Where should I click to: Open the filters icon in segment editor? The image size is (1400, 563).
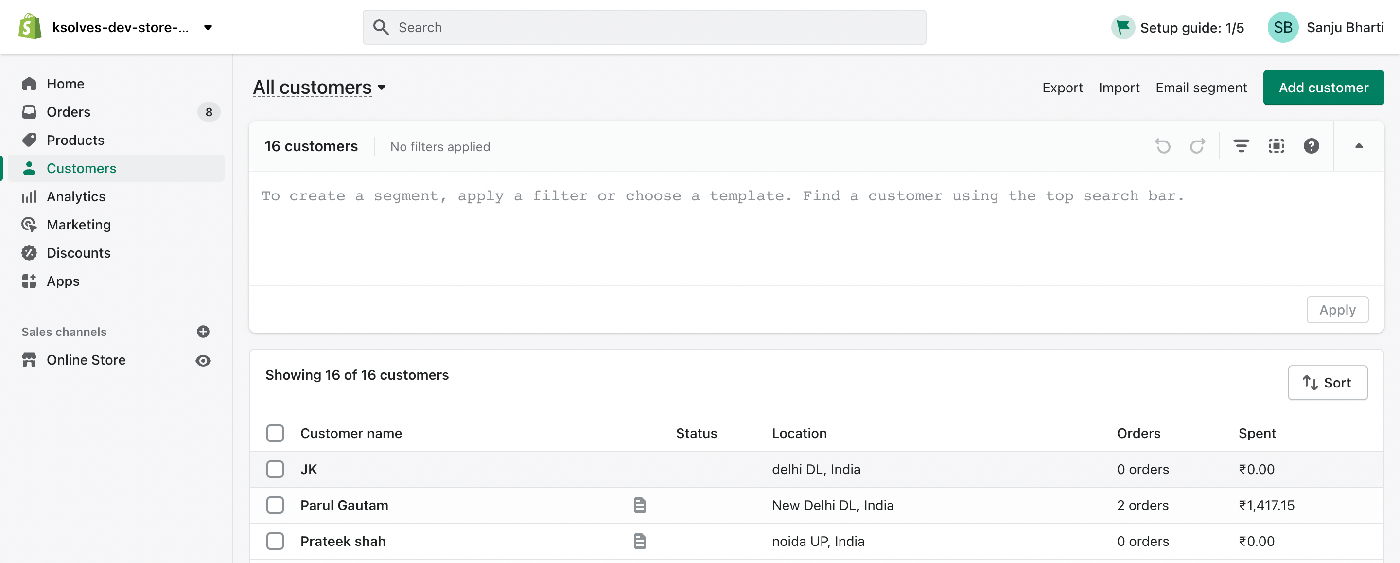click(1241, 146)
